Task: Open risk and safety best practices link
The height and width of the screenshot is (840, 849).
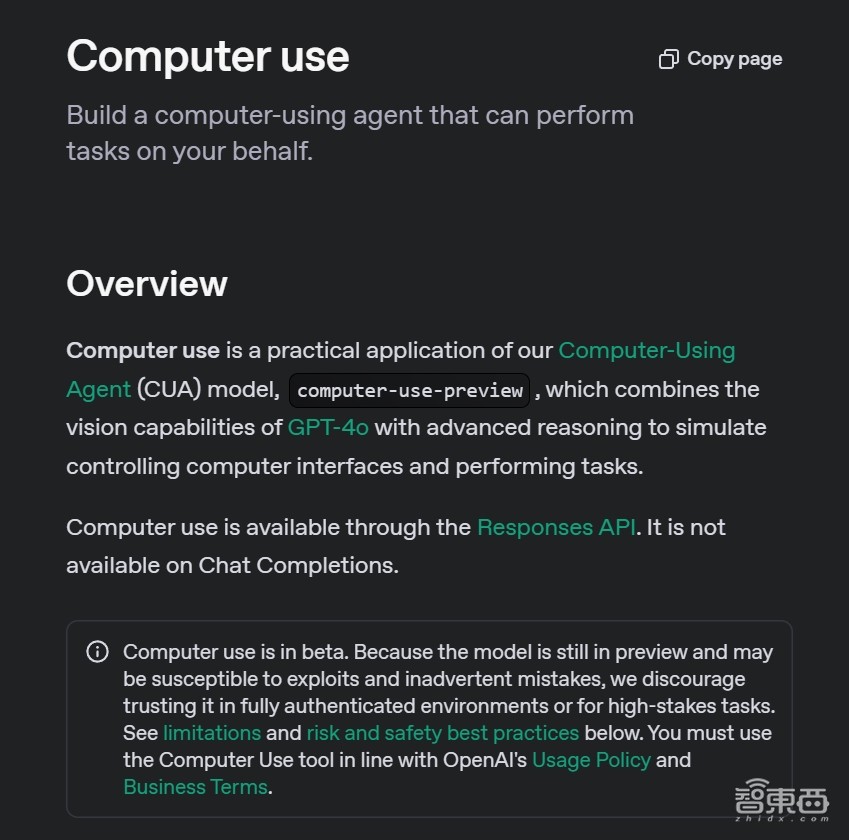Action: (442, 733)
